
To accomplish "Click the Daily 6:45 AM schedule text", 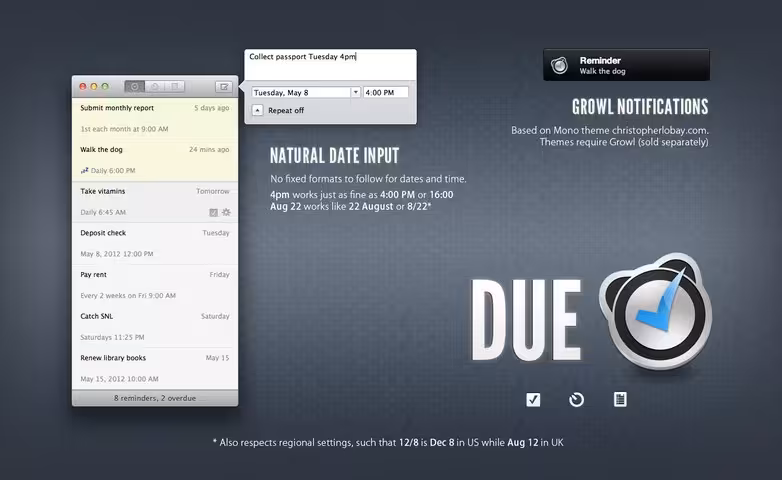I will pyautogui.click(x=103, y=212).
